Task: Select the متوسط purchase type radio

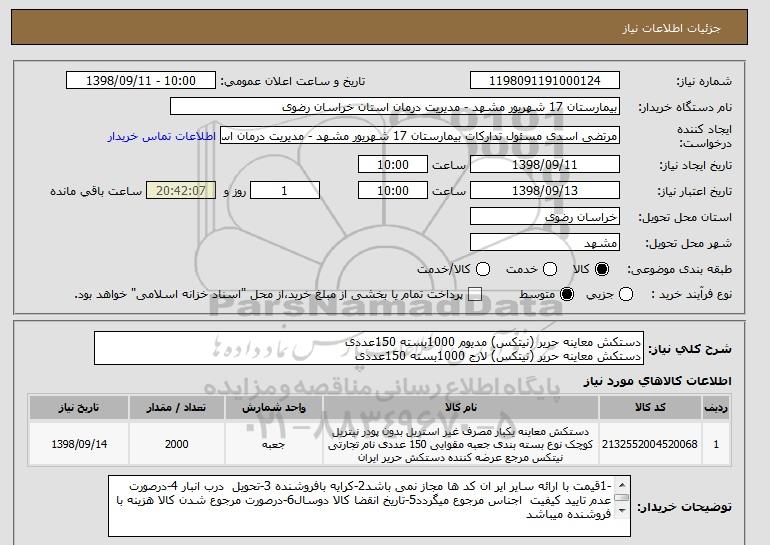Action: (x=567, y=295)
